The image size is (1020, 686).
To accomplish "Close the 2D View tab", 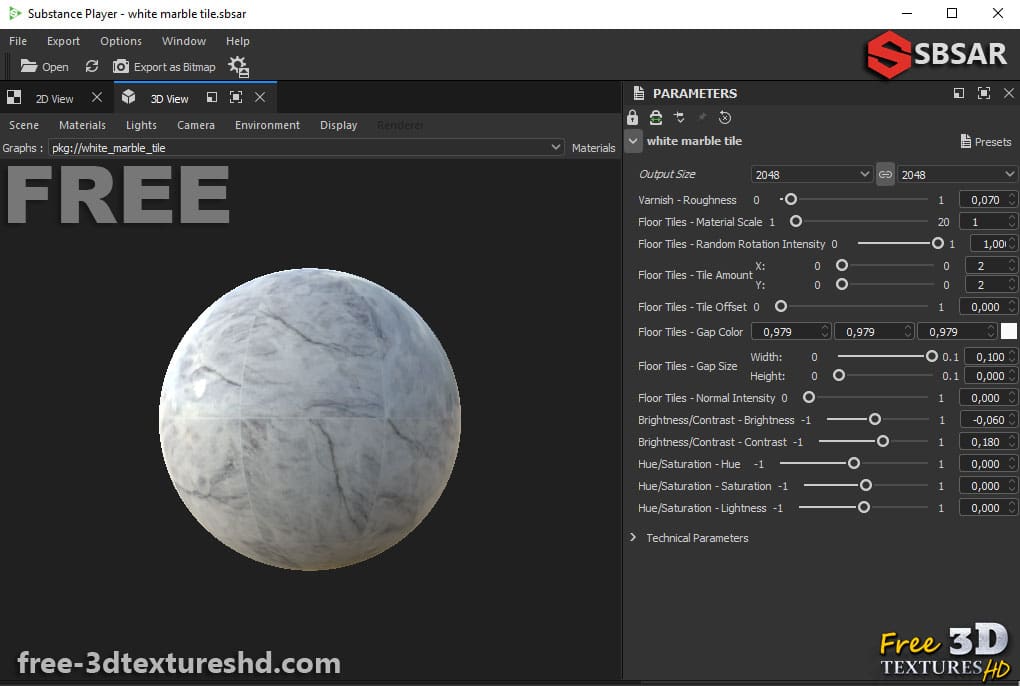I will (96, 98).
